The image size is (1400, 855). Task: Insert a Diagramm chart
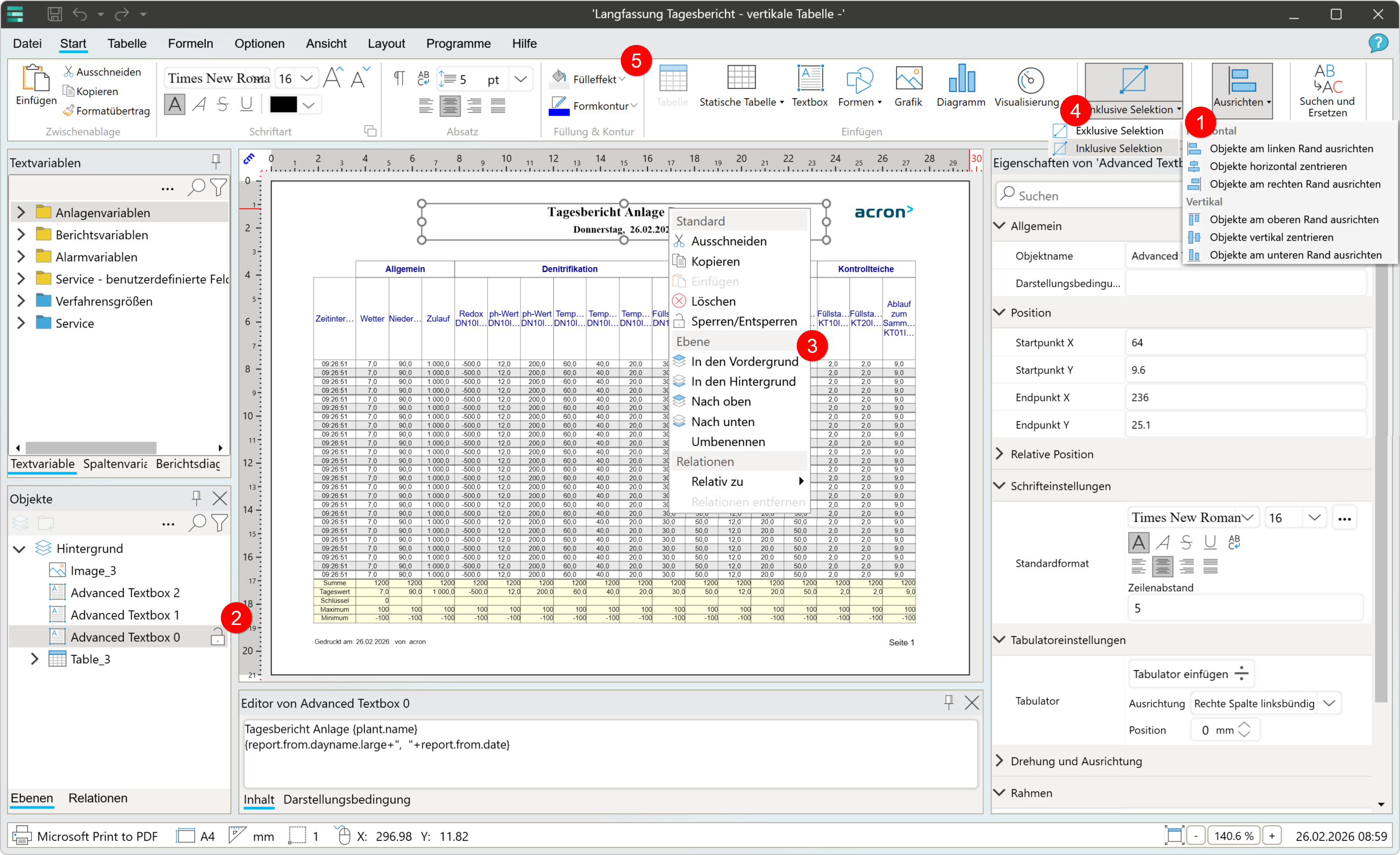[x=961, y=86]
